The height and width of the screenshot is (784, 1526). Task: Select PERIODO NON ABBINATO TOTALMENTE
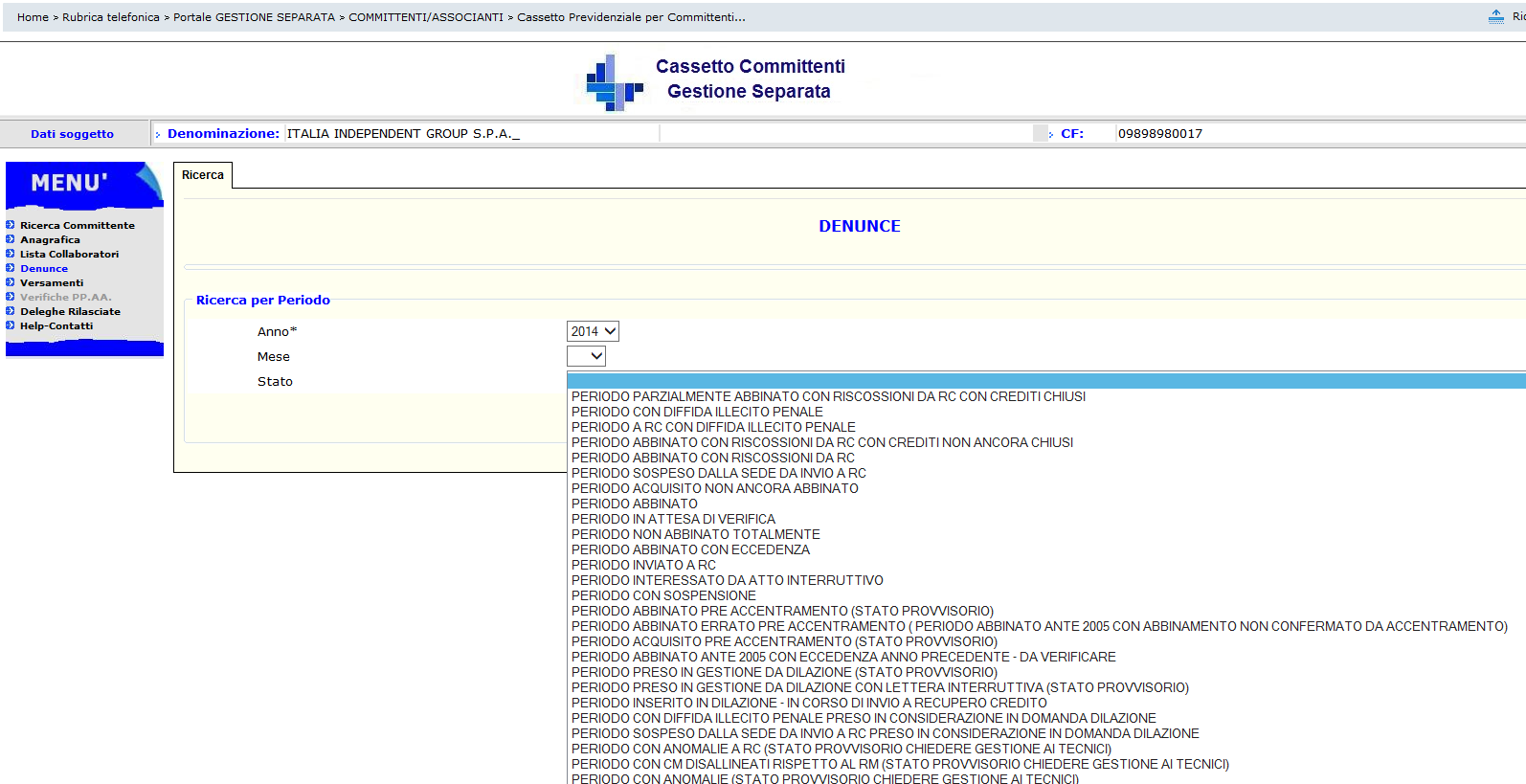click(x=1046, y=534)
